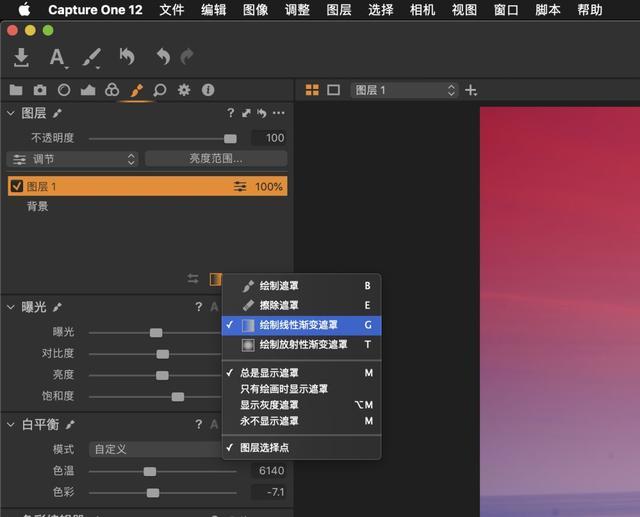This screenshot has width=640, height=517.
Task: Collapse the 曝光 panel section
Action: pos(12,307)
